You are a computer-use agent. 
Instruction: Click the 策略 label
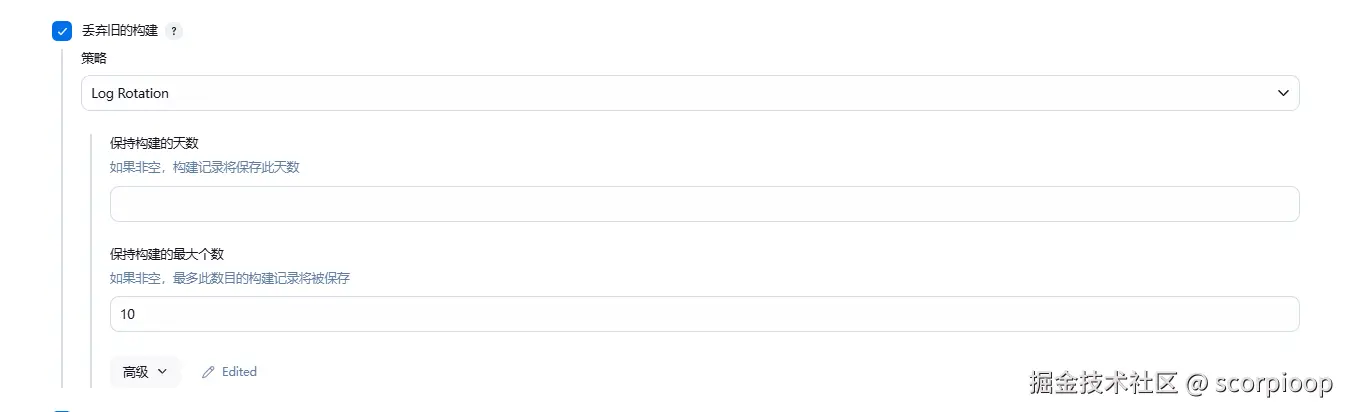94,58
